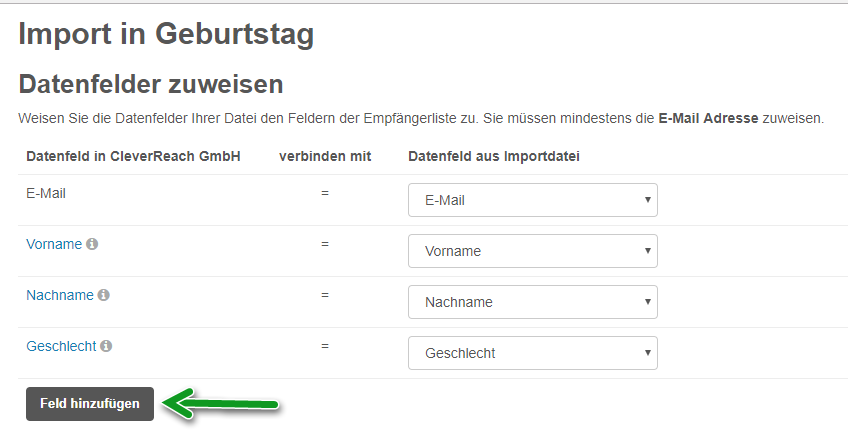Click the verbinden mit column header
The image size is (848, 440).
point(325,156)
